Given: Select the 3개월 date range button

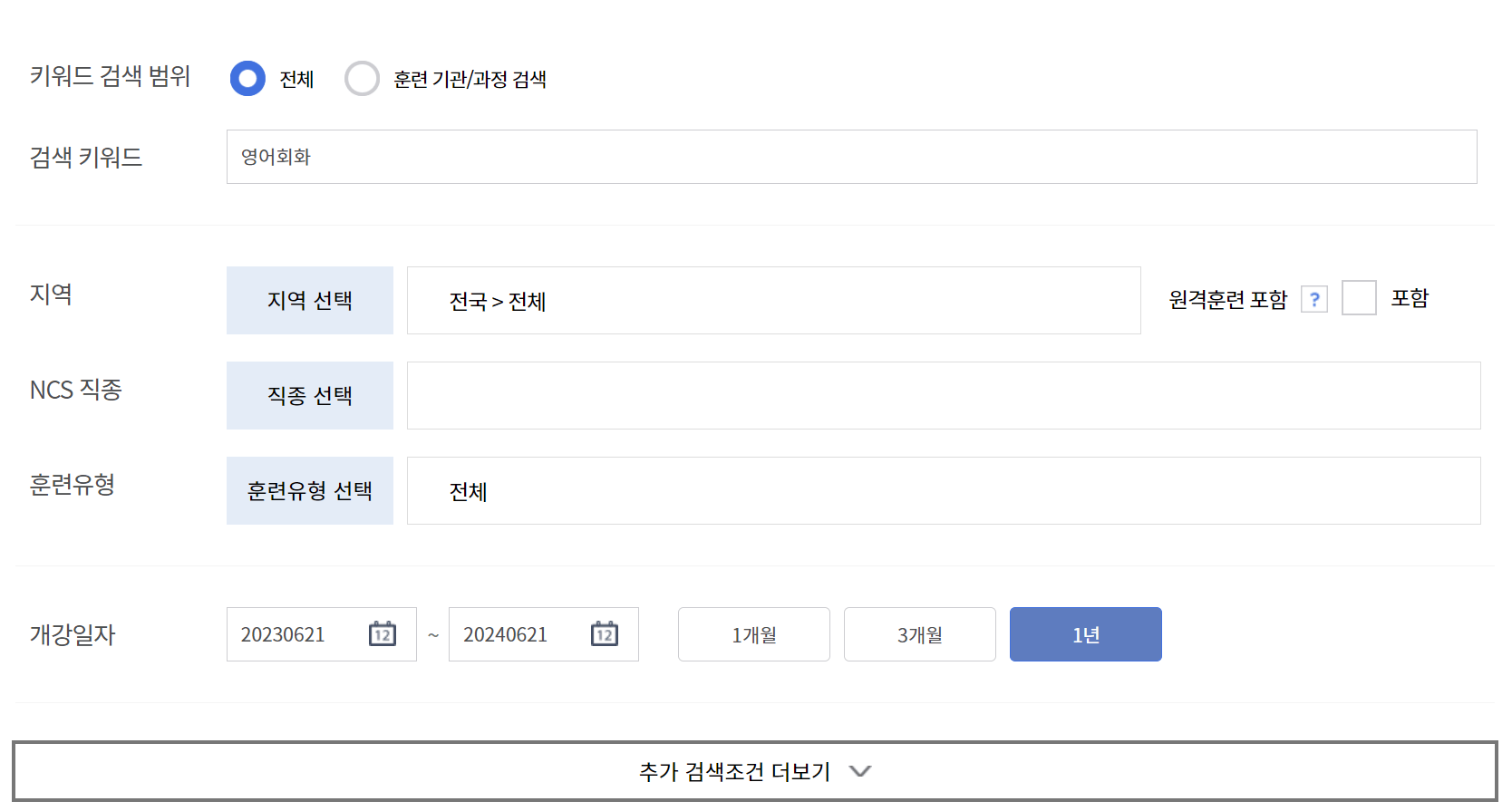Looking at the screenshot, I should click(919, 634).
